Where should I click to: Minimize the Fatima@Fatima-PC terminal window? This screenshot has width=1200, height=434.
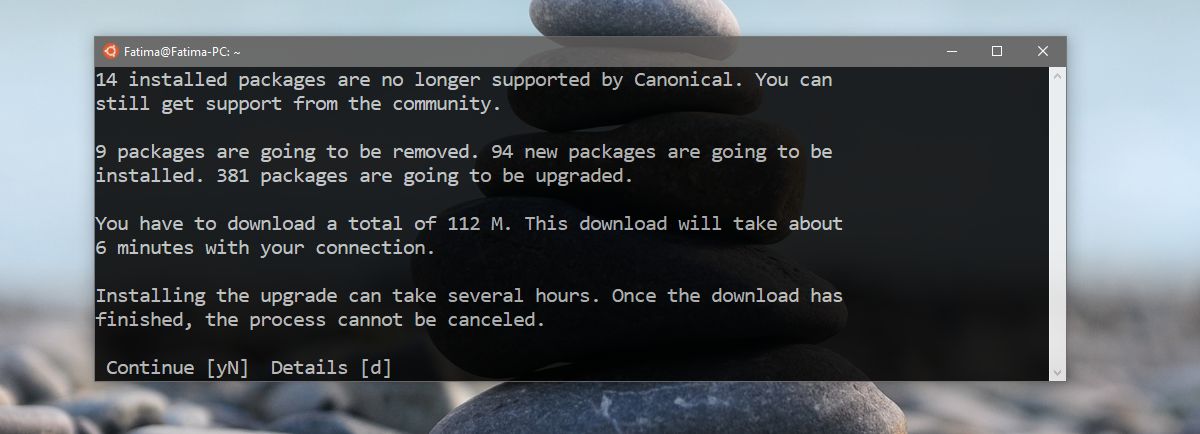(x=951, y=51)
